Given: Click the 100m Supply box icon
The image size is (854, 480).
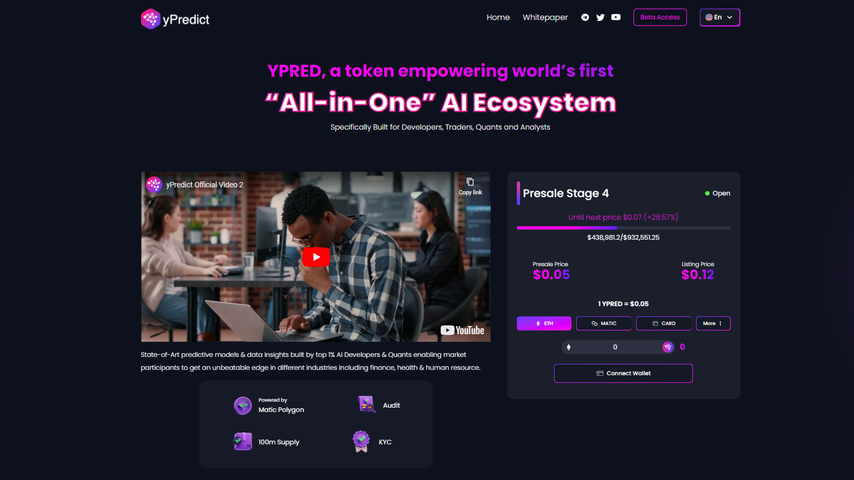Looking at the screenshot, I should point(243,441).
